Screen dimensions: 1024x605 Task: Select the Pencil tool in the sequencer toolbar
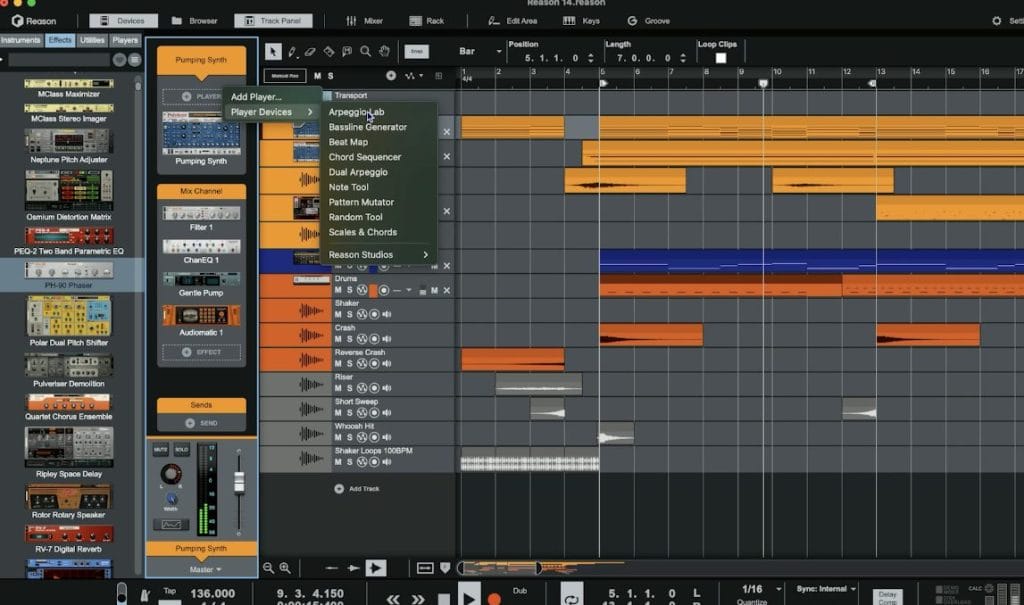tap(292, 51)
